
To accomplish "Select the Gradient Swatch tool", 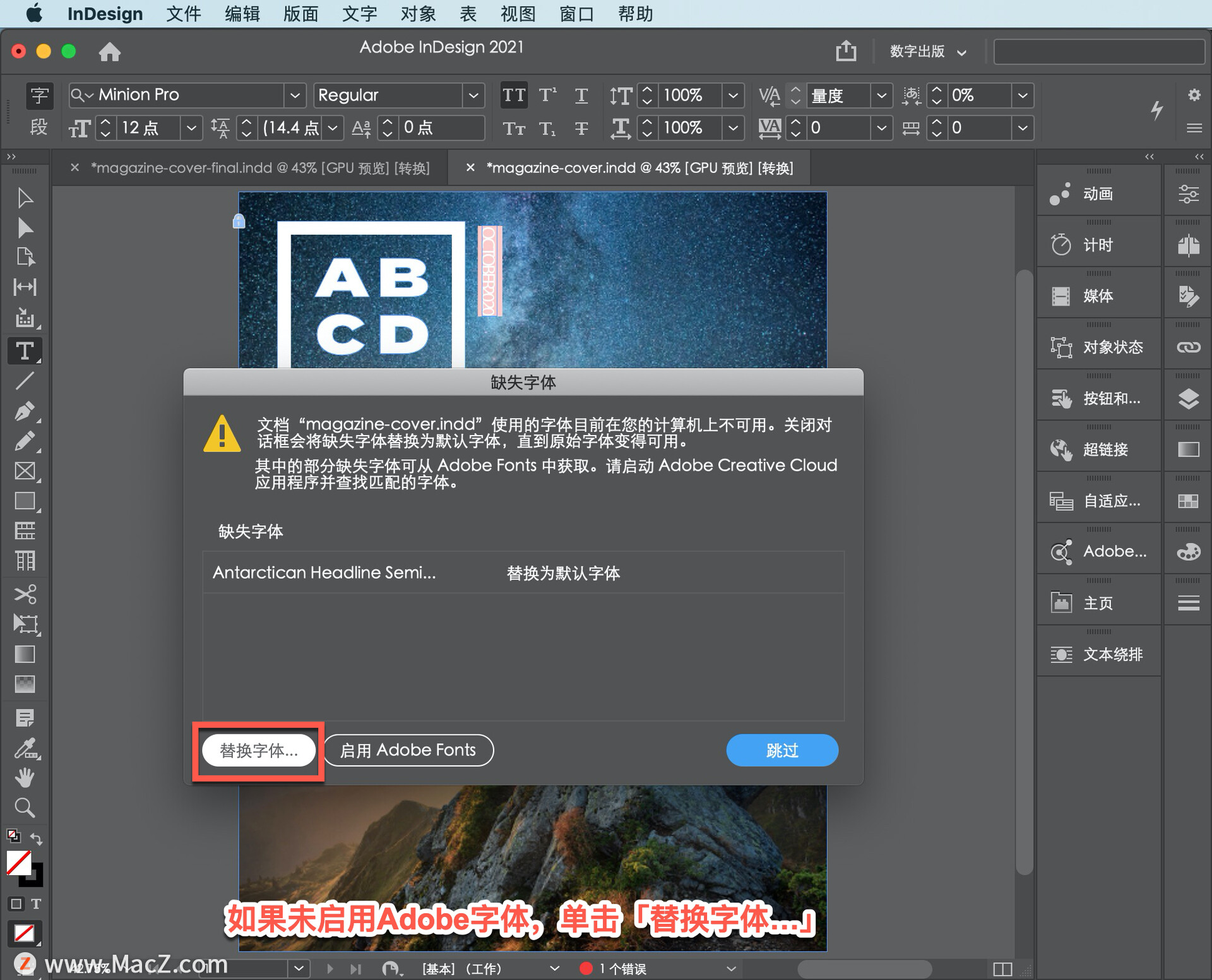I will [x=25, y=654].
